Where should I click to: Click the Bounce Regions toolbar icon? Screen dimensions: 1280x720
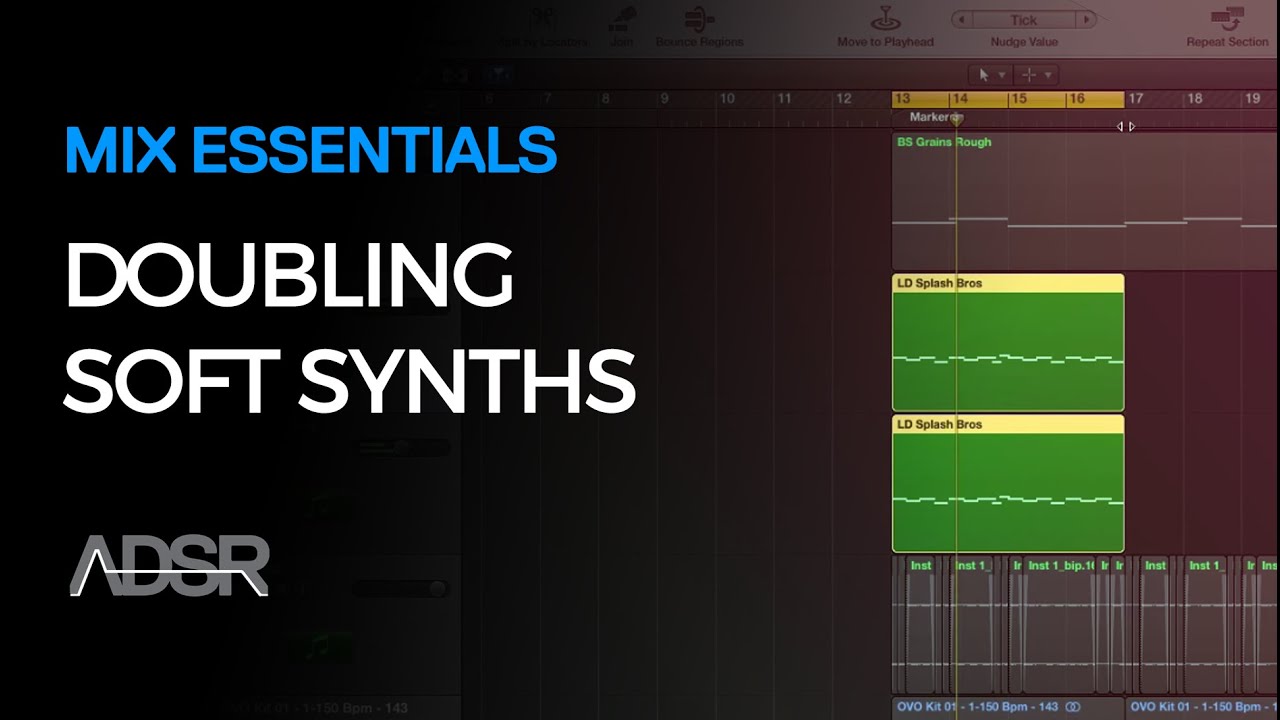pyautogui.click(x=699, y=18)
